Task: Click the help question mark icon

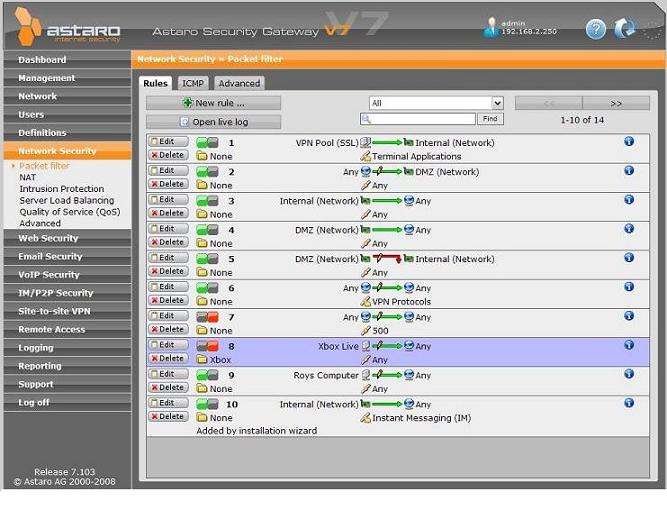Action: coord(596,29)
